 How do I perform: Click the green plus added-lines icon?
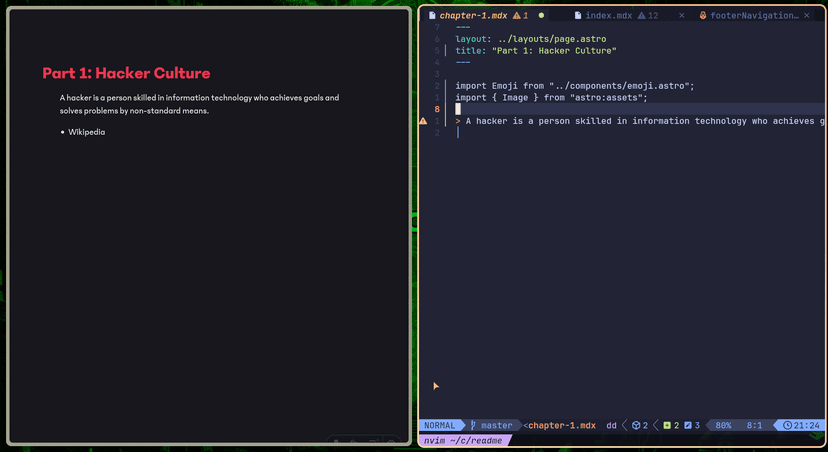point(667,425)
